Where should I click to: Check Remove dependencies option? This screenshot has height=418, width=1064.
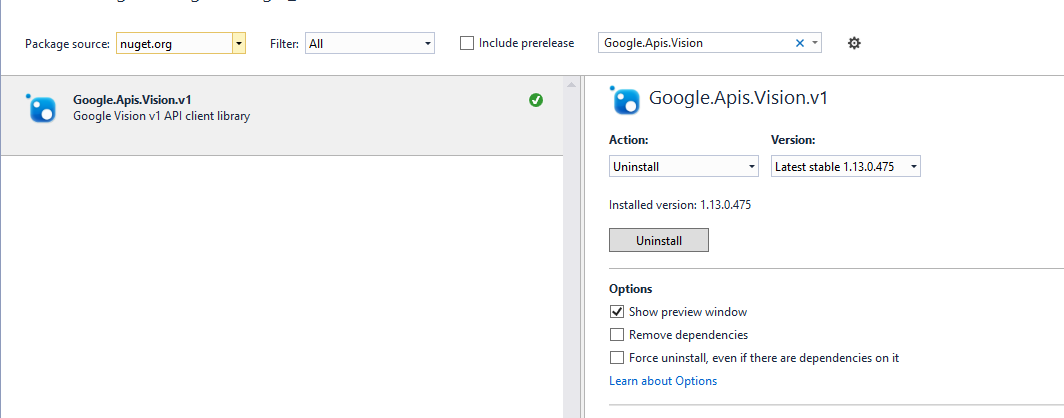(x=617, y=335)
